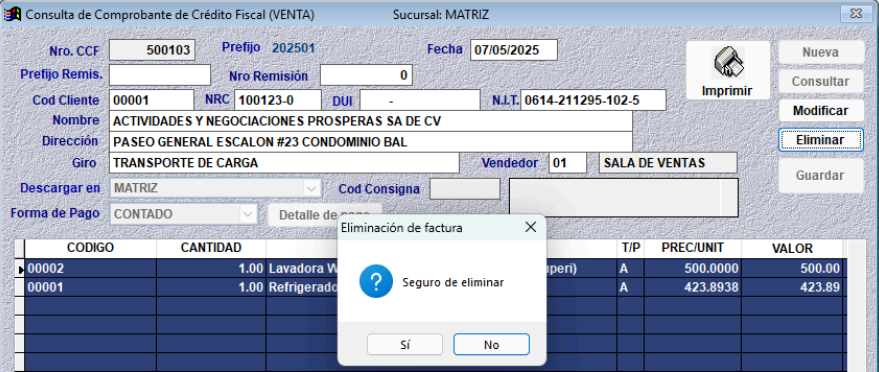879x372 pixels.
Task: Click value cell 500.00
Action: tap(792, 268)
